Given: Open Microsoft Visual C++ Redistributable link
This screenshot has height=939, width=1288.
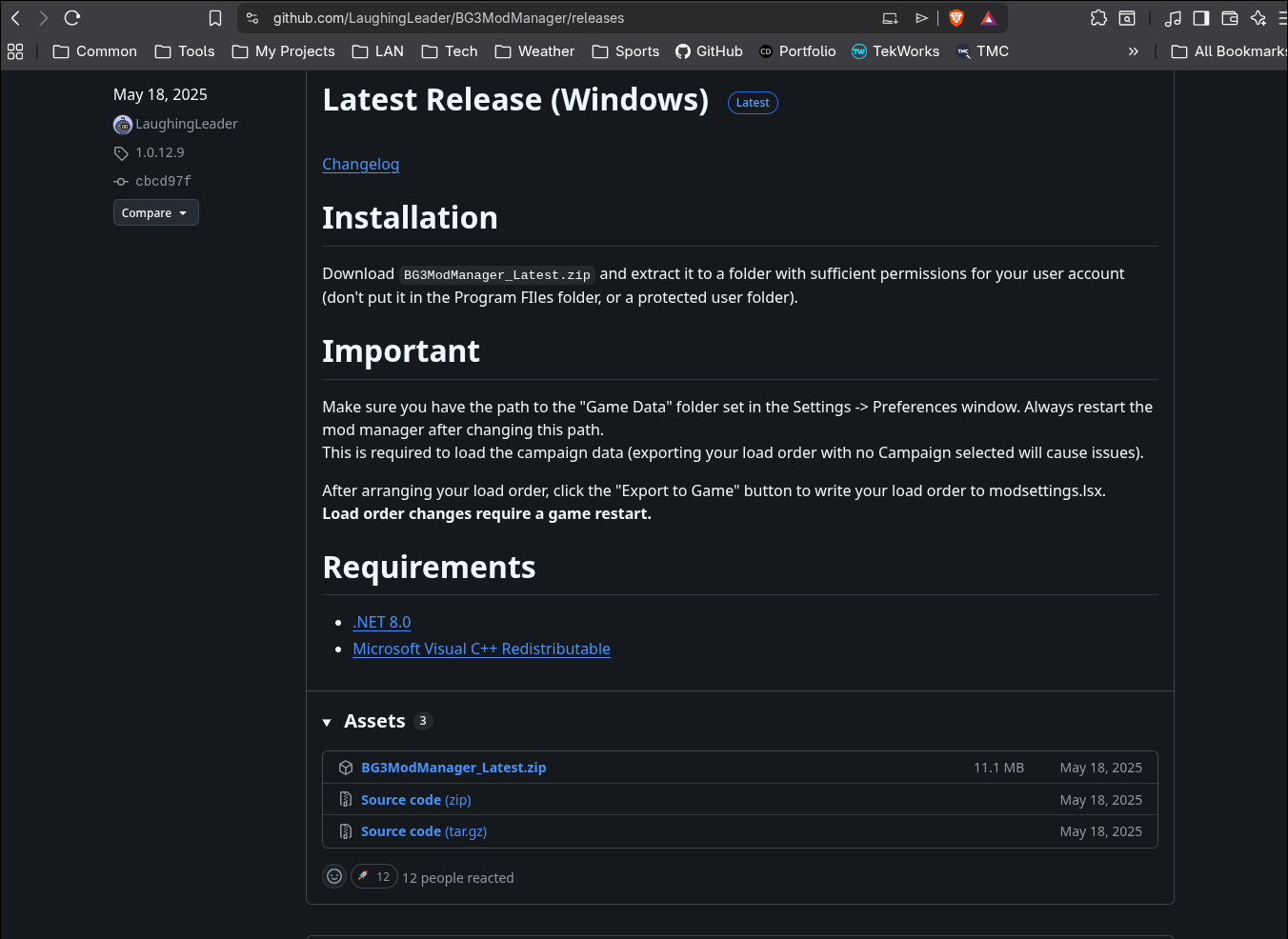Looking at the screenshot, I should tap(481, 649).
